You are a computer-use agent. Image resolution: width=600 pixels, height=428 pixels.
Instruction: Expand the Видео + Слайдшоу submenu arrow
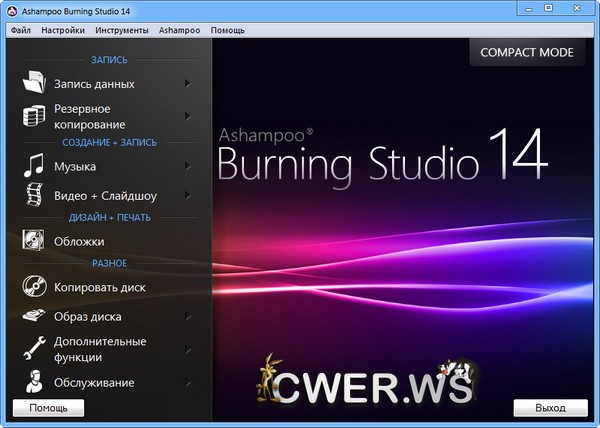click(188, 196)
